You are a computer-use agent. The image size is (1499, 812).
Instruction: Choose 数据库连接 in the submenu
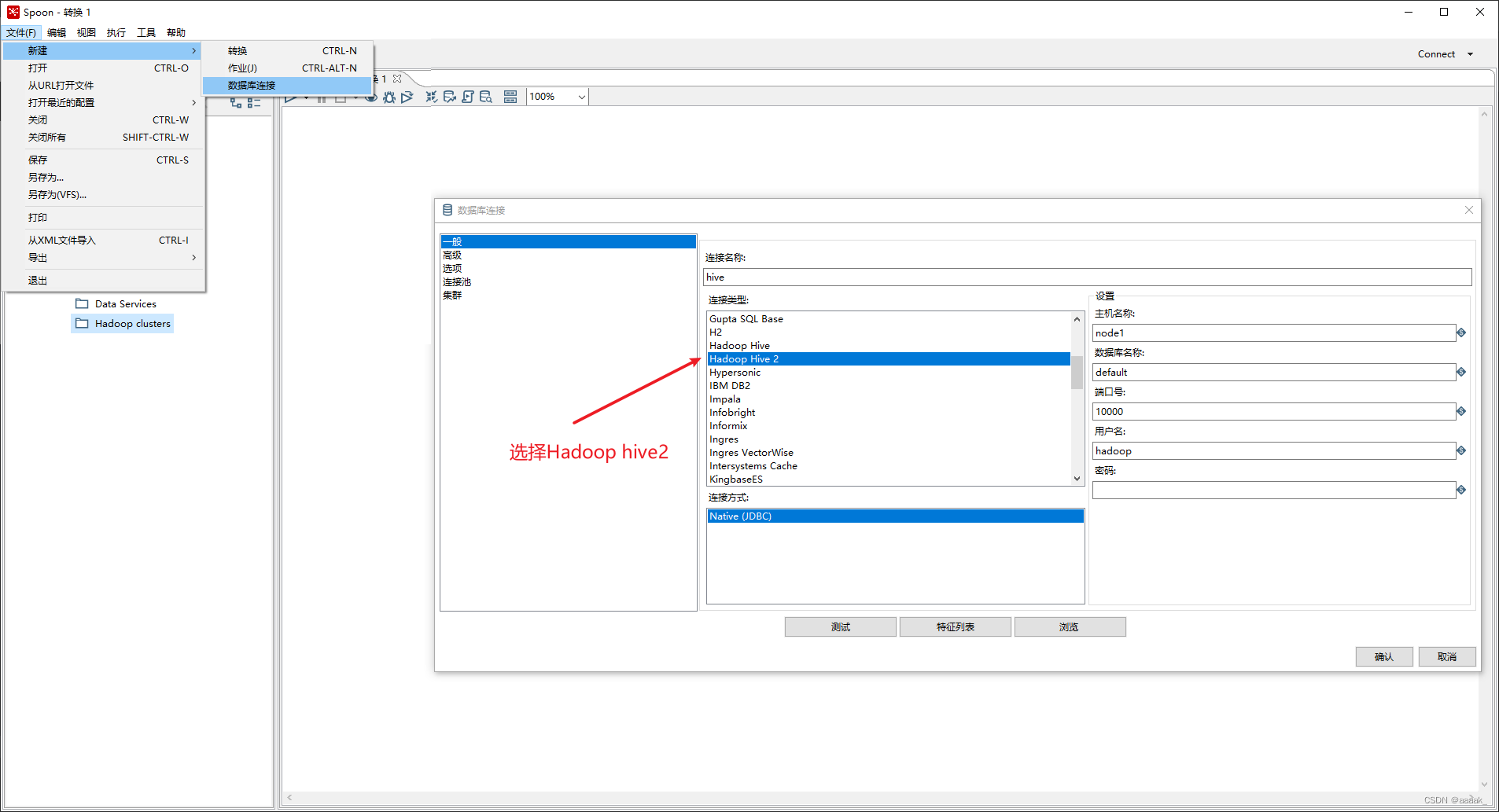(287, 85)
